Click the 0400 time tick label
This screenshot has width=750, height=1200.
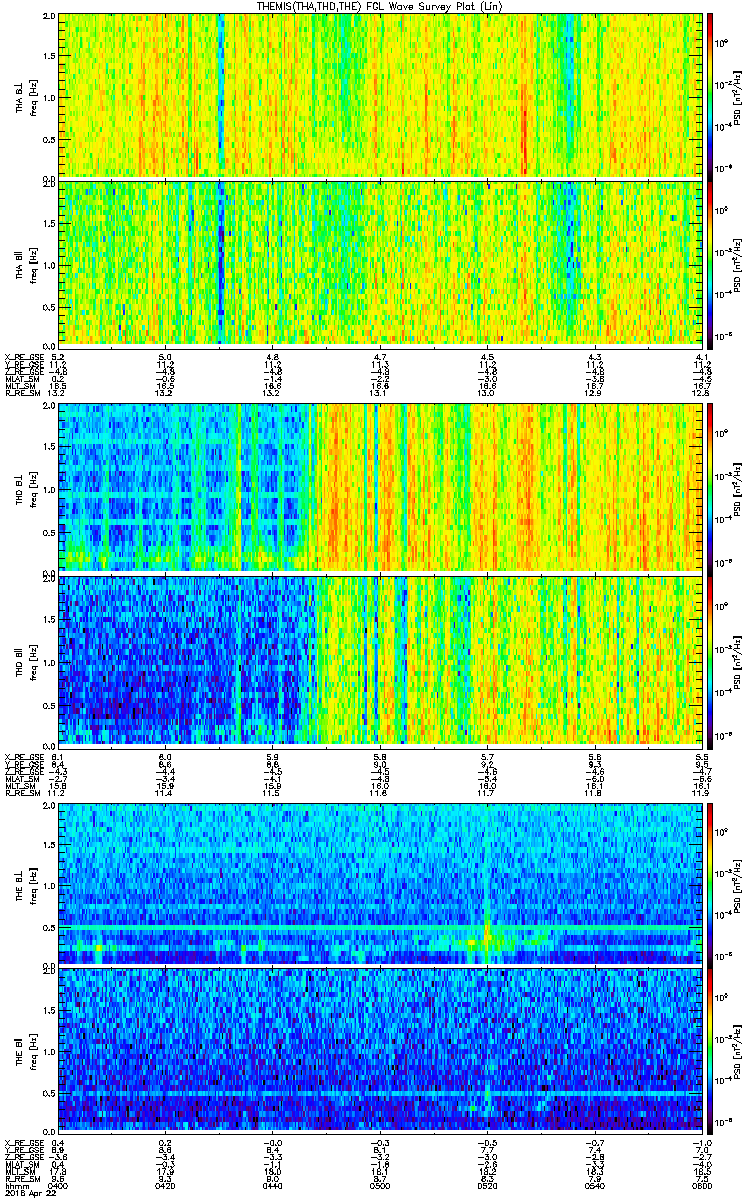click(x=60, y=1186)
